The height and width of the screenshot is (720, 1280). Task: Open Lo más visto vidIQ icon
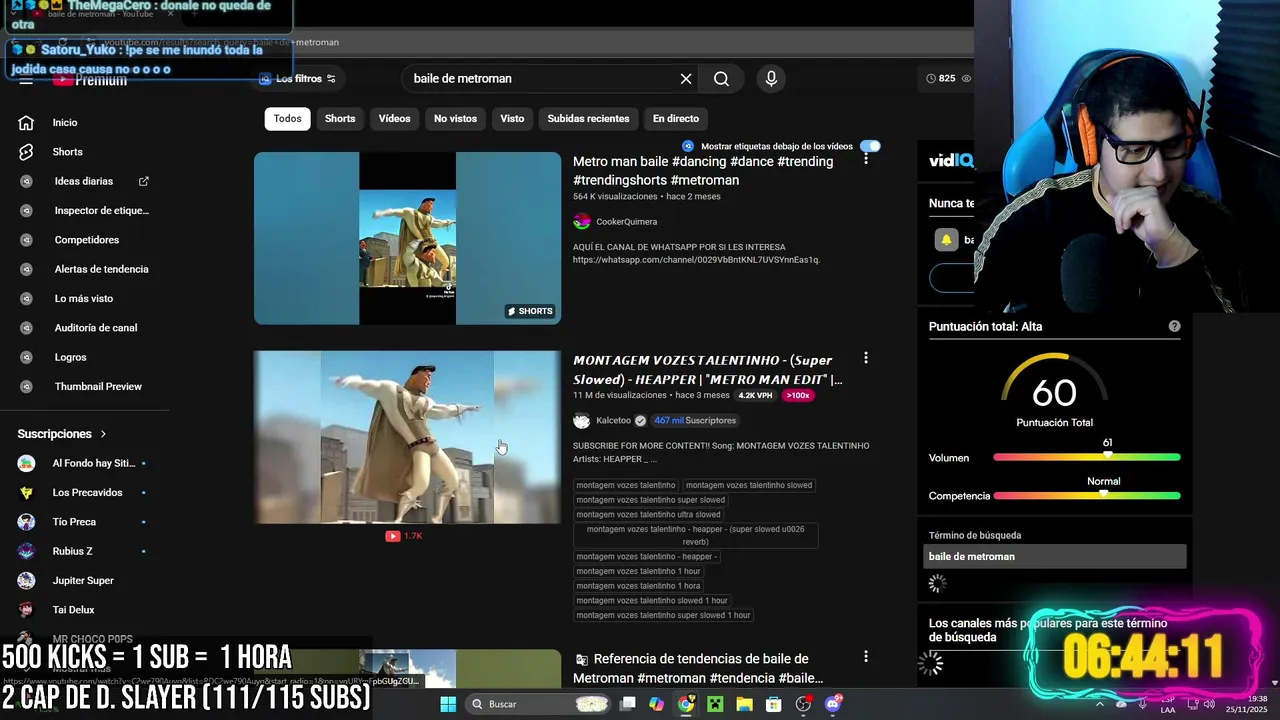27,299
